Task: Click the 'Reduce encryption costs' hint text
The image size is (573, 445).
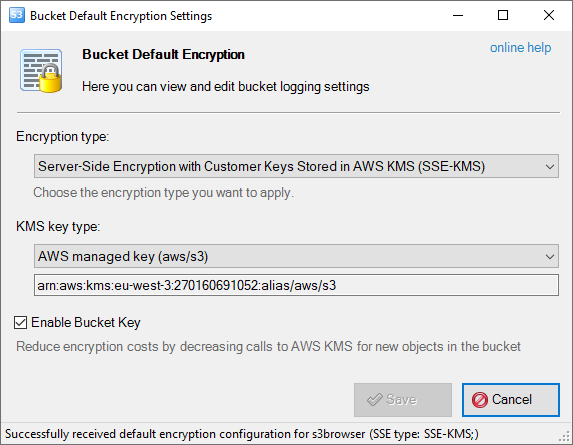Action: pyautogui.click(x=268, y=346)
